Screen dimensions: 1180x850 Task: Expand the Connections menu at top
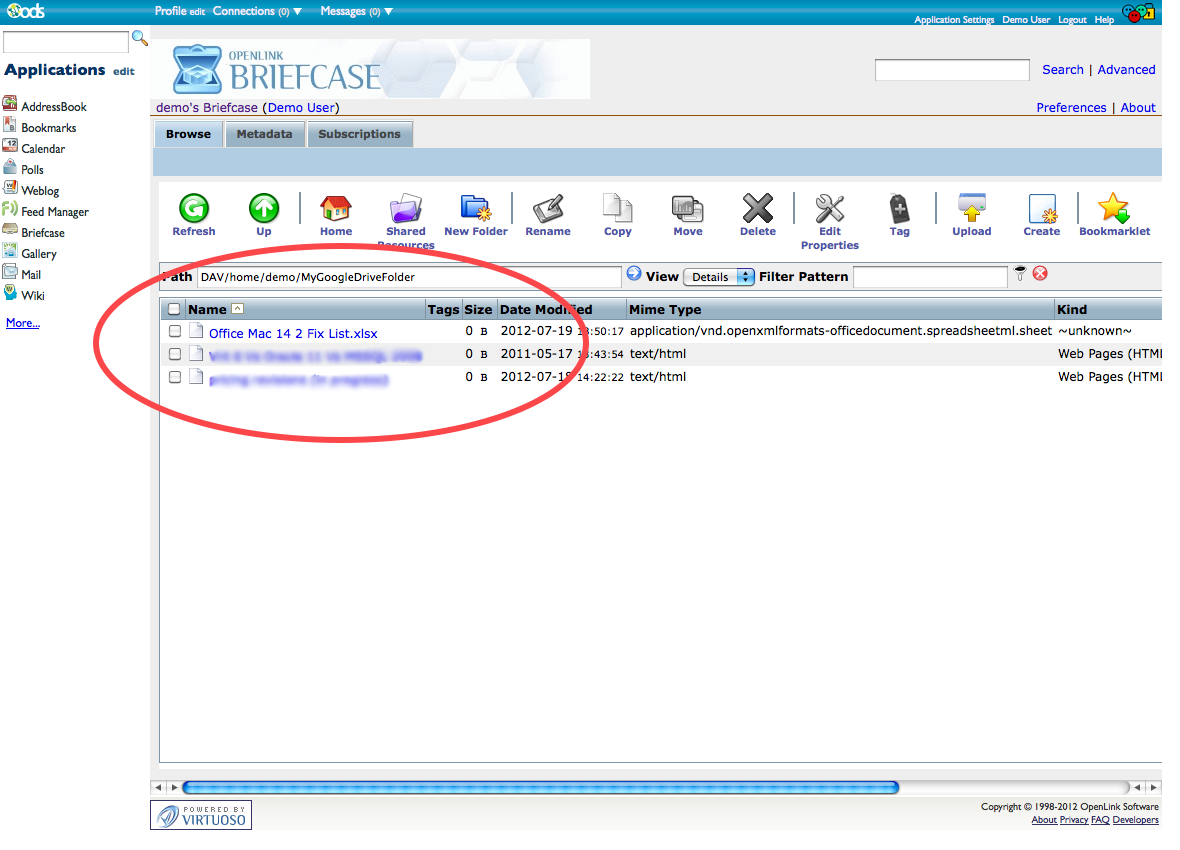[x=257, y=11]
